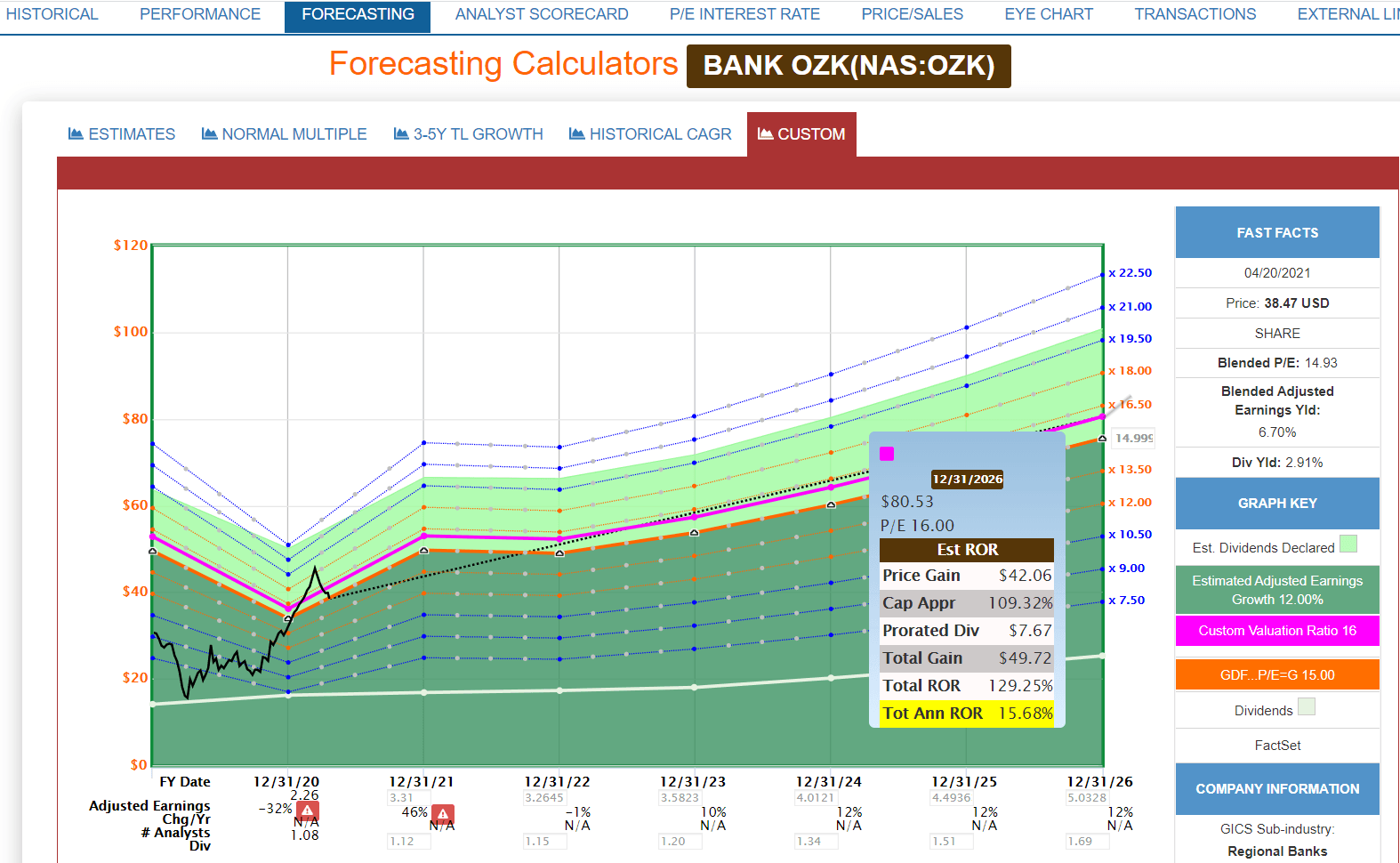
Task: Go to P/E INTEREST RATE tab
Action: 744,14
